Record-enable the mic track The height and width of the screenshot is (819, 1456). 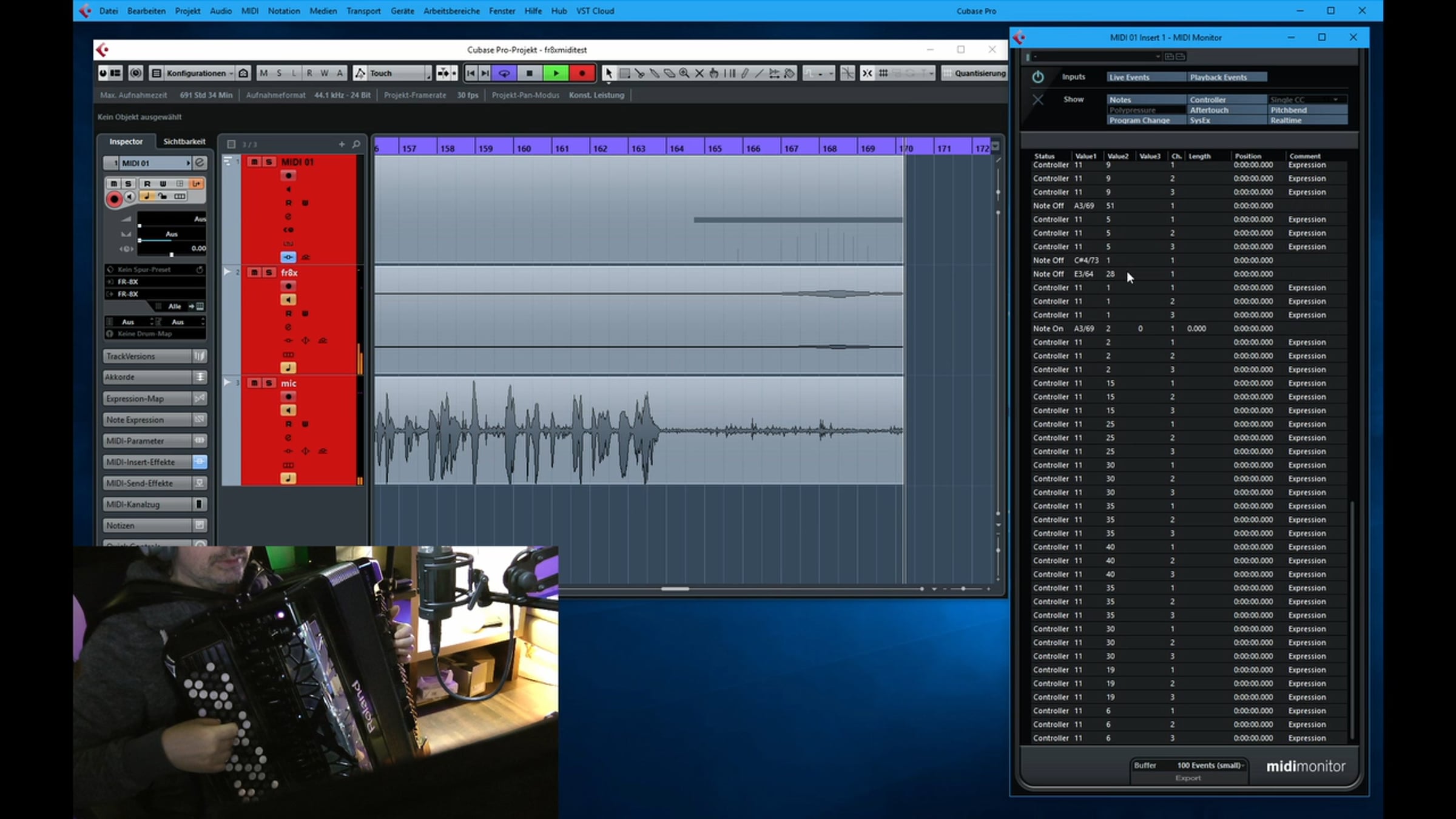coord(288,397)
